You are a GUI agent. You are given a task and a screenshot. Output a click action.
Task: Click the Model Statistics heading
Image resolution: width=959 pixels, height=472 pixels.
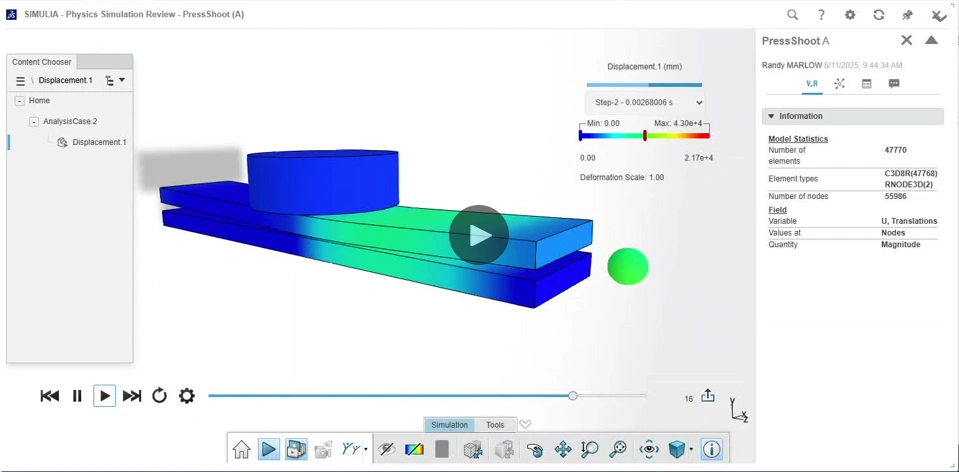point(798,139)
